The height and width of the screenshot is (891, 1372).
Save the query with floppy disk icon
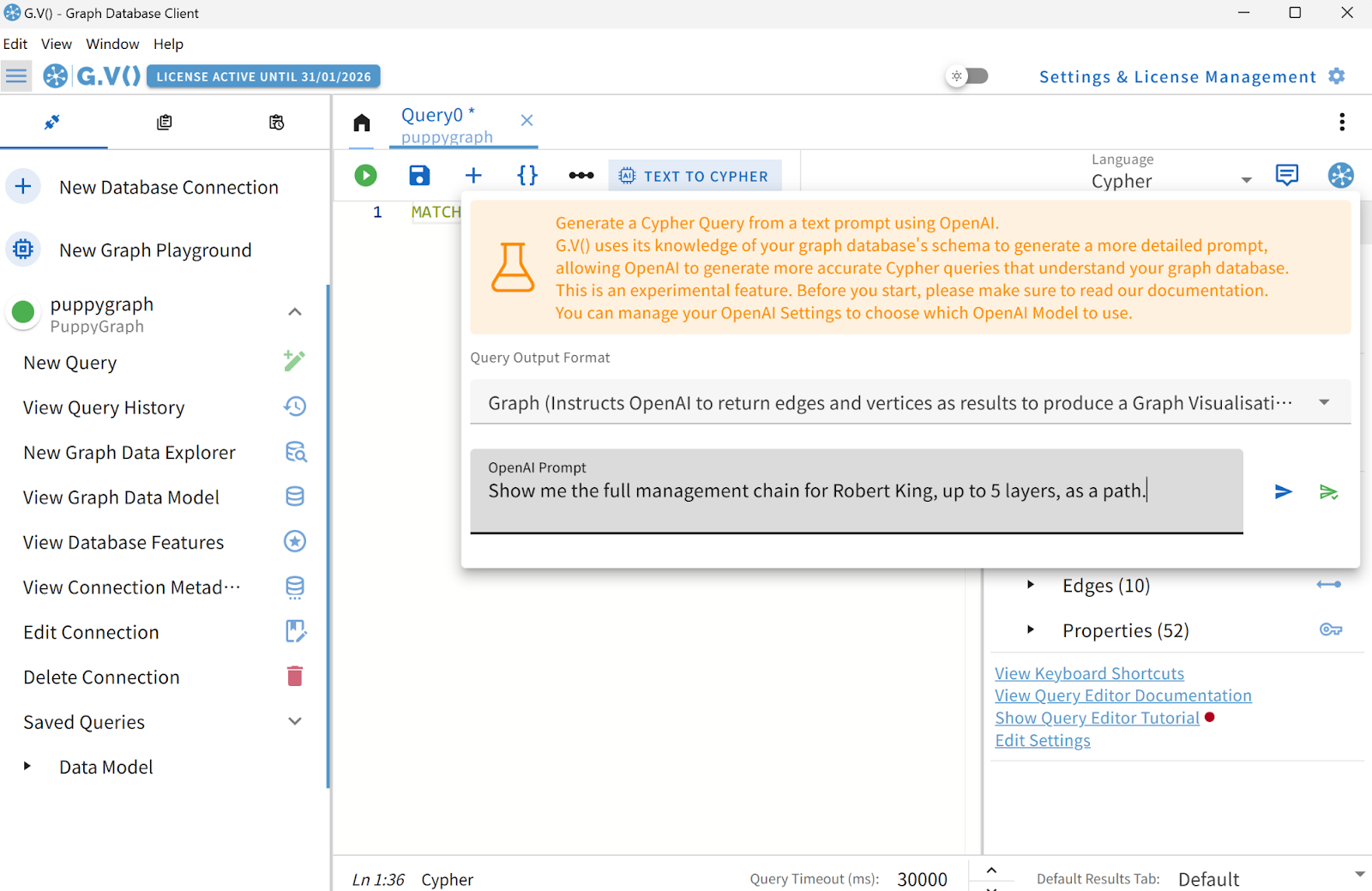(x=419, y=176)
